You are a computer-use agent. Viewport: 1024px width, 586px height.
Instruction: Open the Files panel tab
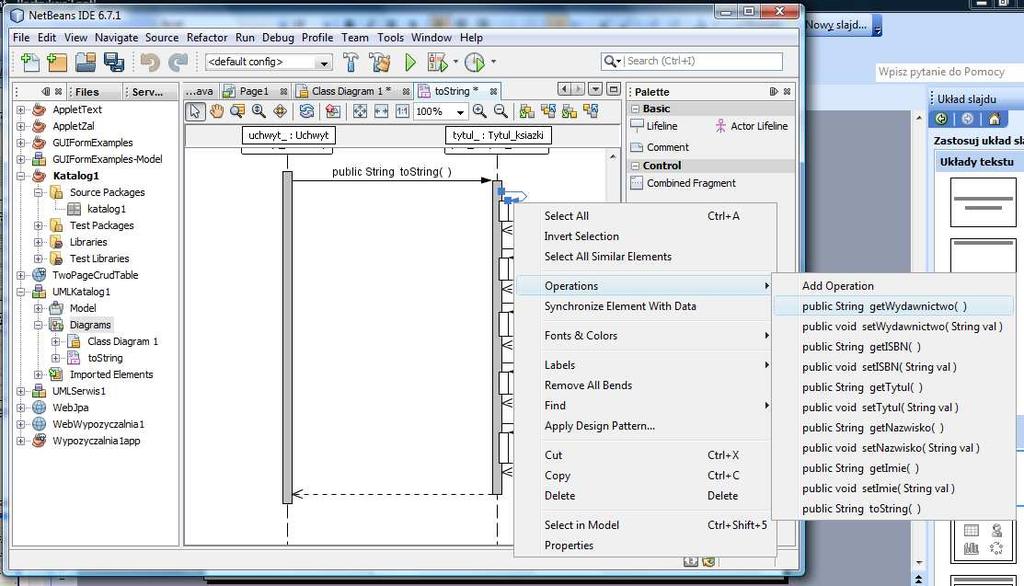86,92
